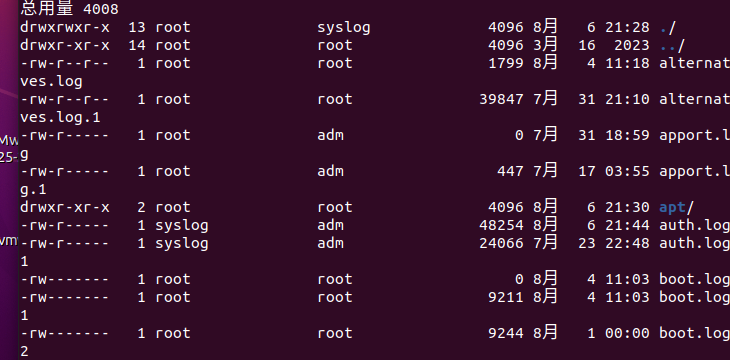Click the size value 9211
This screenshot has width=730, height=360.
pyautogui.click(x=506, y=298)
